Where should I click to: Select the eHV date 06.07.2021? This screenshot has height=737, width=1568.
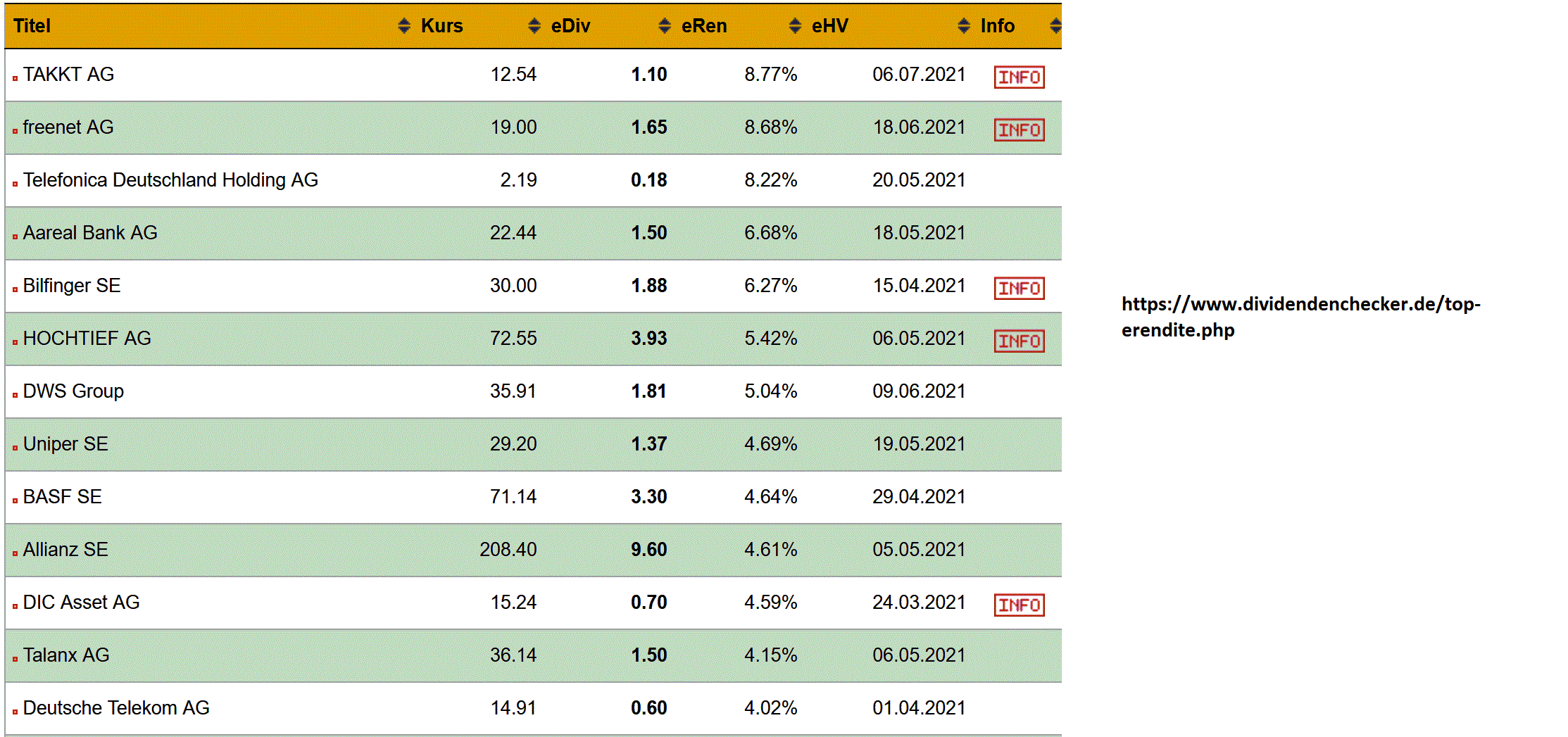point(919,75)
